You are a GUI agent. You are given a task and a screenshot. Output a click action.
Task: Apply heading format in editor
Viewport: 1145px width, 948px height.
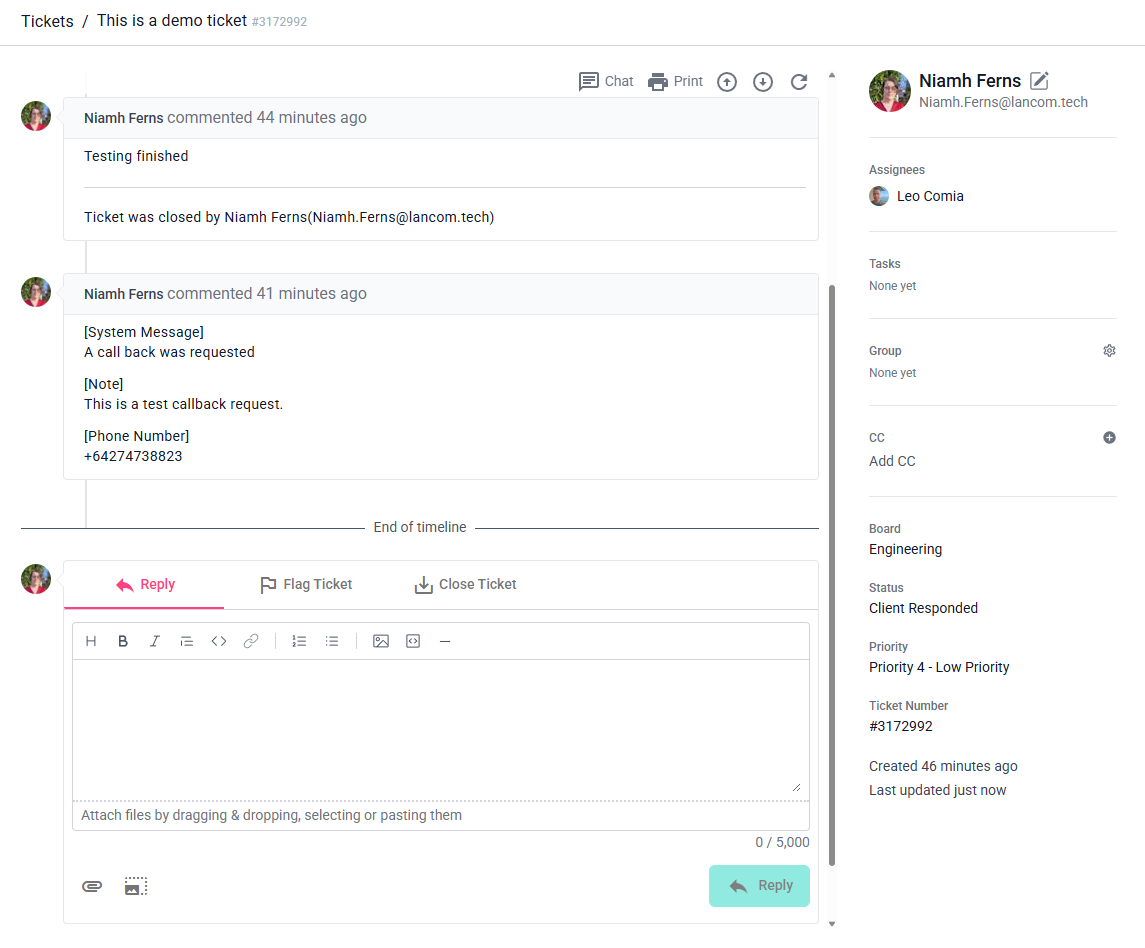click(91, 641)
